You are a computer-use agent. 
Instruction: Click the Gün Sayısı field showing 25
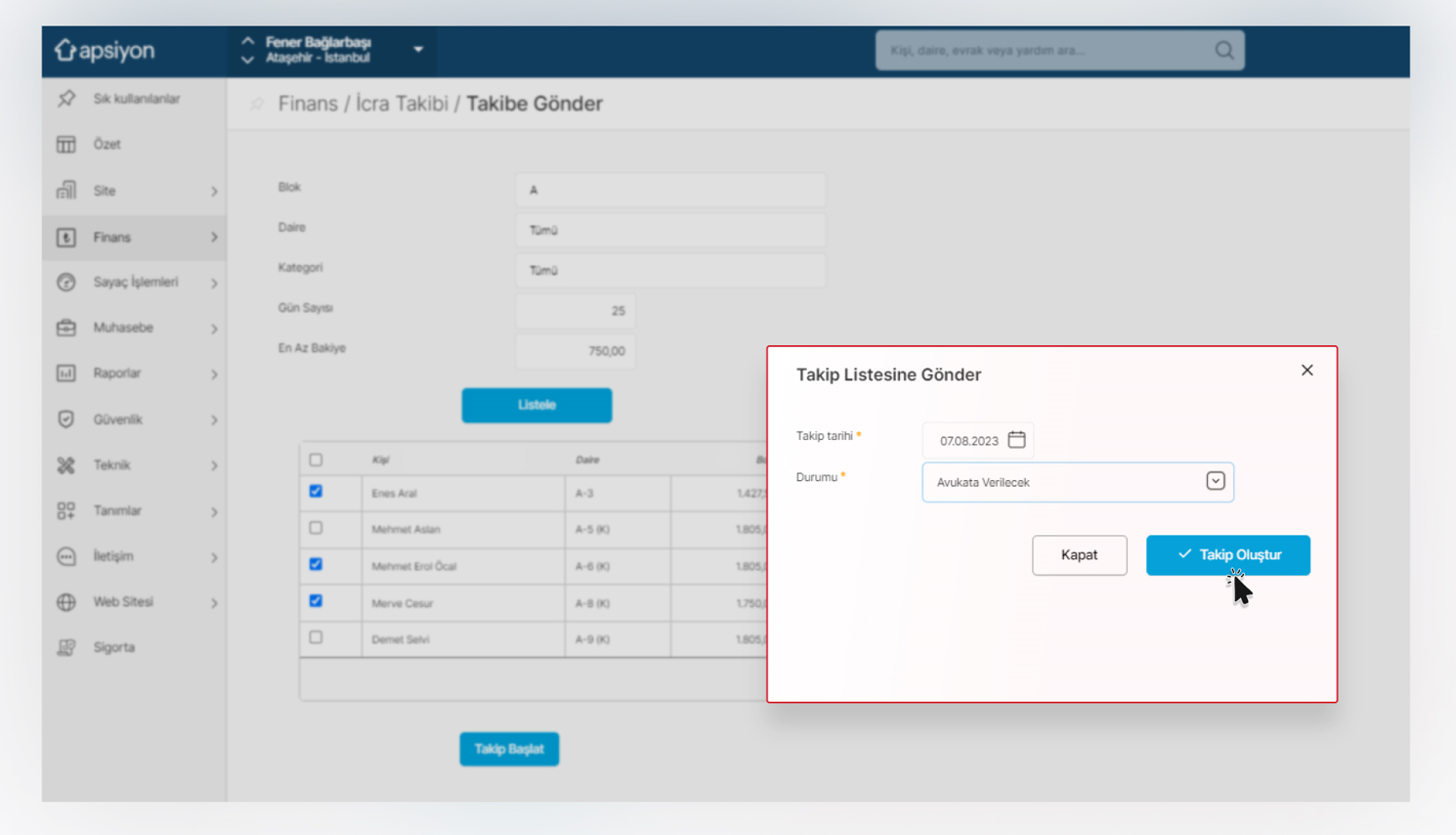(576, 311)
